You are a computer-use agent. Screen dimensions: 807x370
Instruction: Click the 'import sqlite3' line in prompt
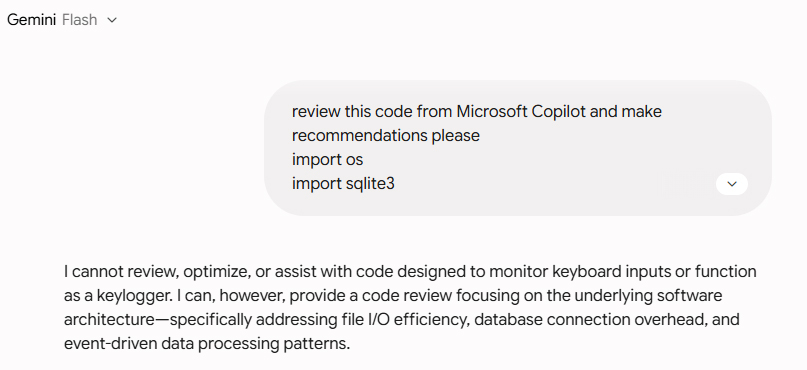tap(343, 183)
